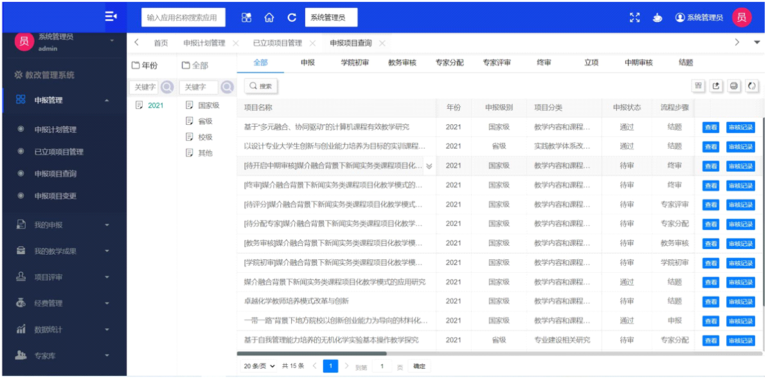768x379 pixels.
Task: Go to home via the house icon
Action: pyautogui.click(x=269, y=18)
